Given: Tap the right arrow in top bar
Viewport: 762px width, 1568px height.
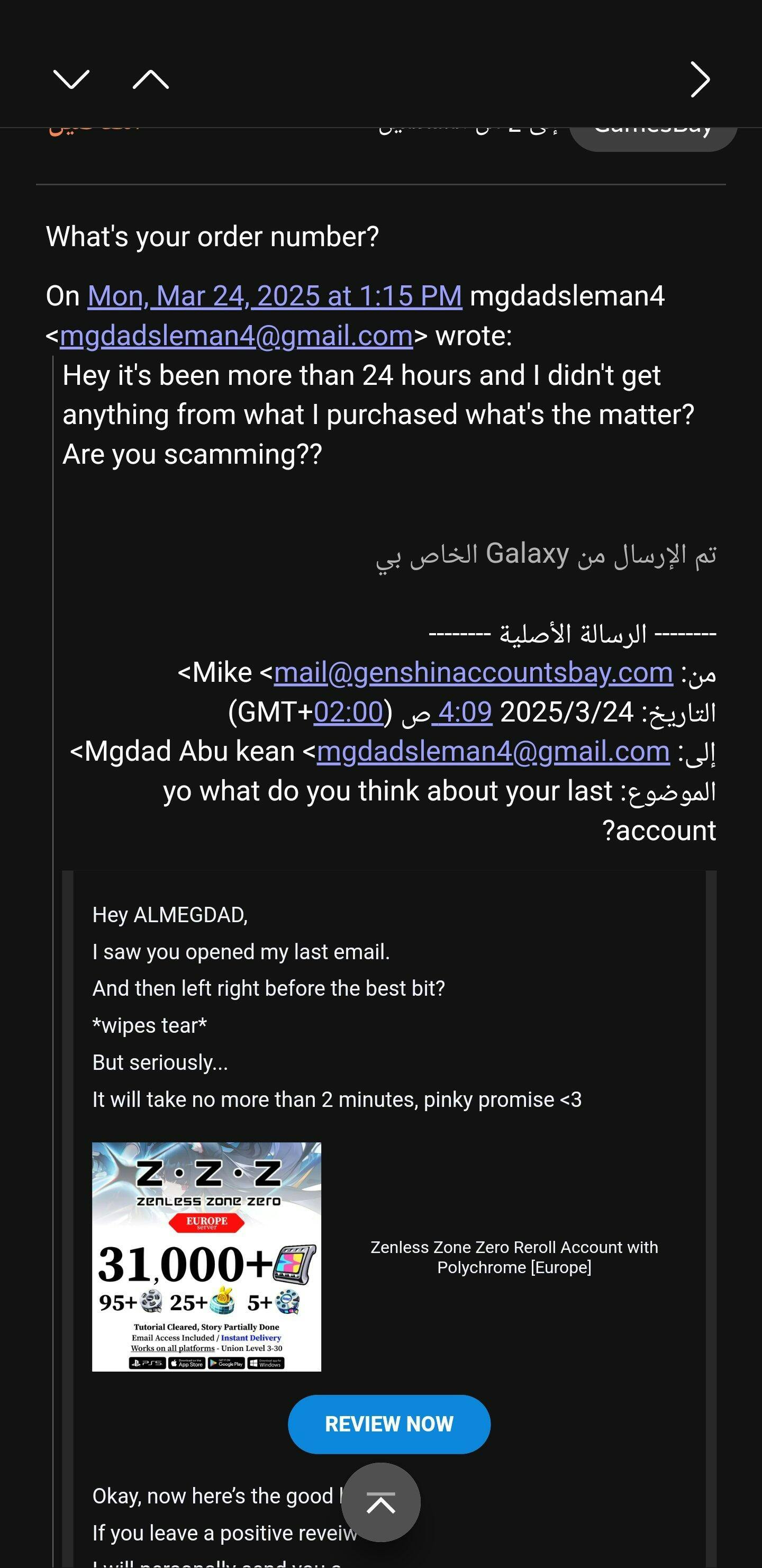Looking at the screenshot, I should point(700,79).
